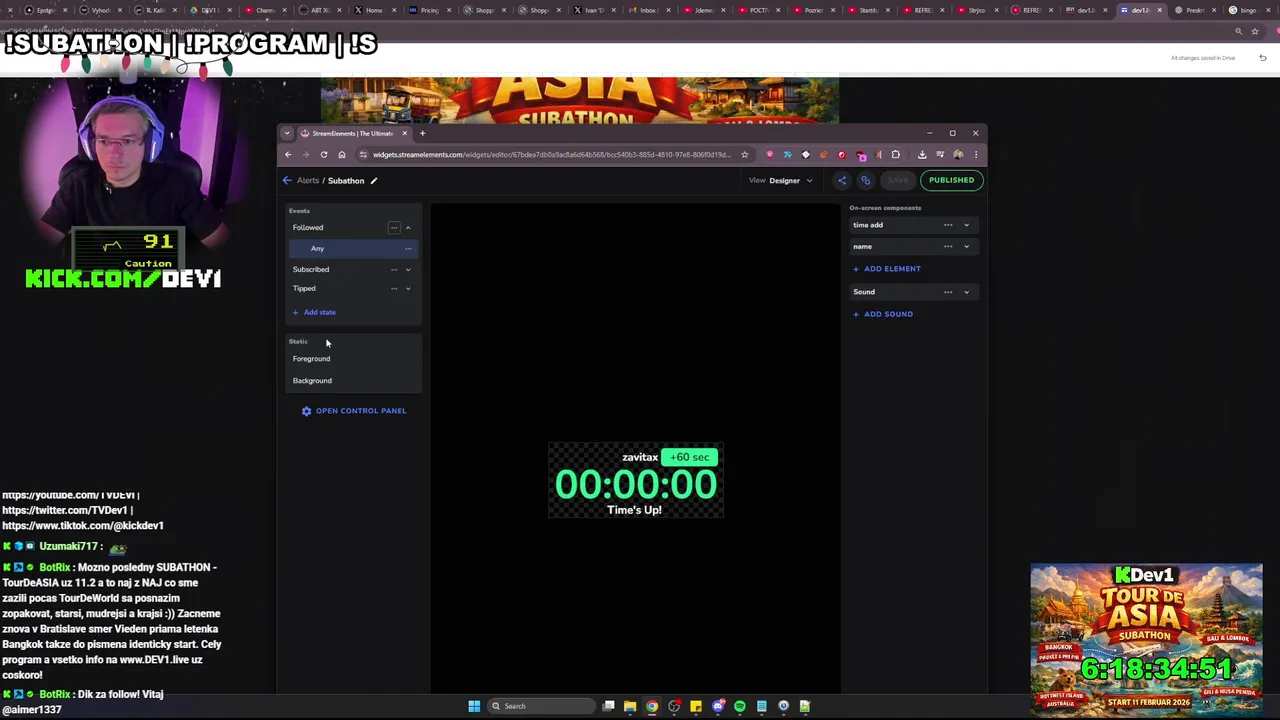Open the browser extensions puzzle icon
Image resolution: width=1280 pixels, height=720 pixels.
[896, 155]
